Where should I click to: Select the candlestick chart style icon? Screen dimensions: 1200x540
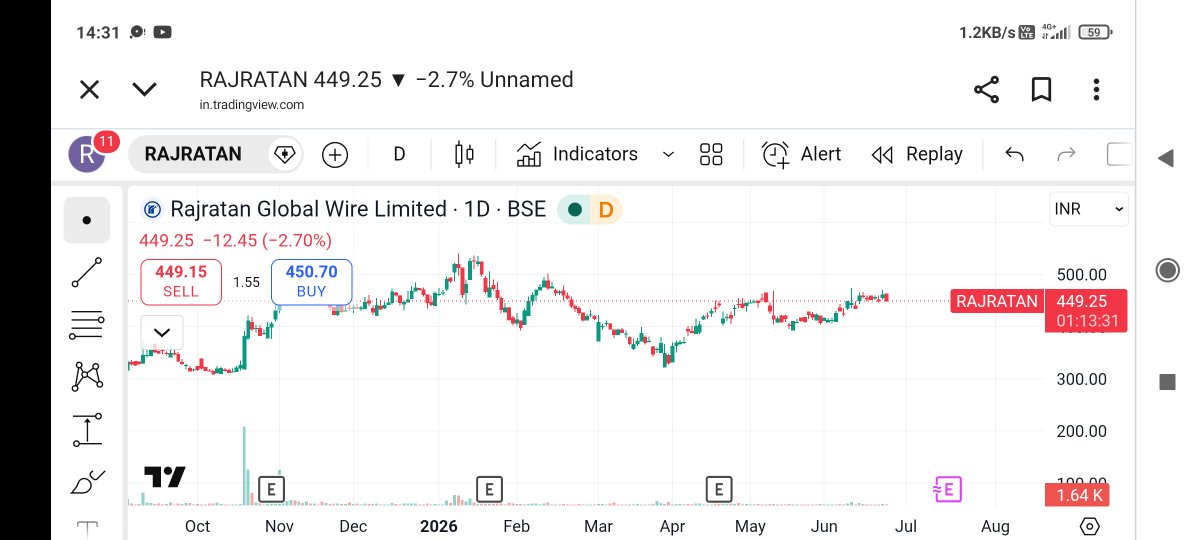click(x=464, y=154)
